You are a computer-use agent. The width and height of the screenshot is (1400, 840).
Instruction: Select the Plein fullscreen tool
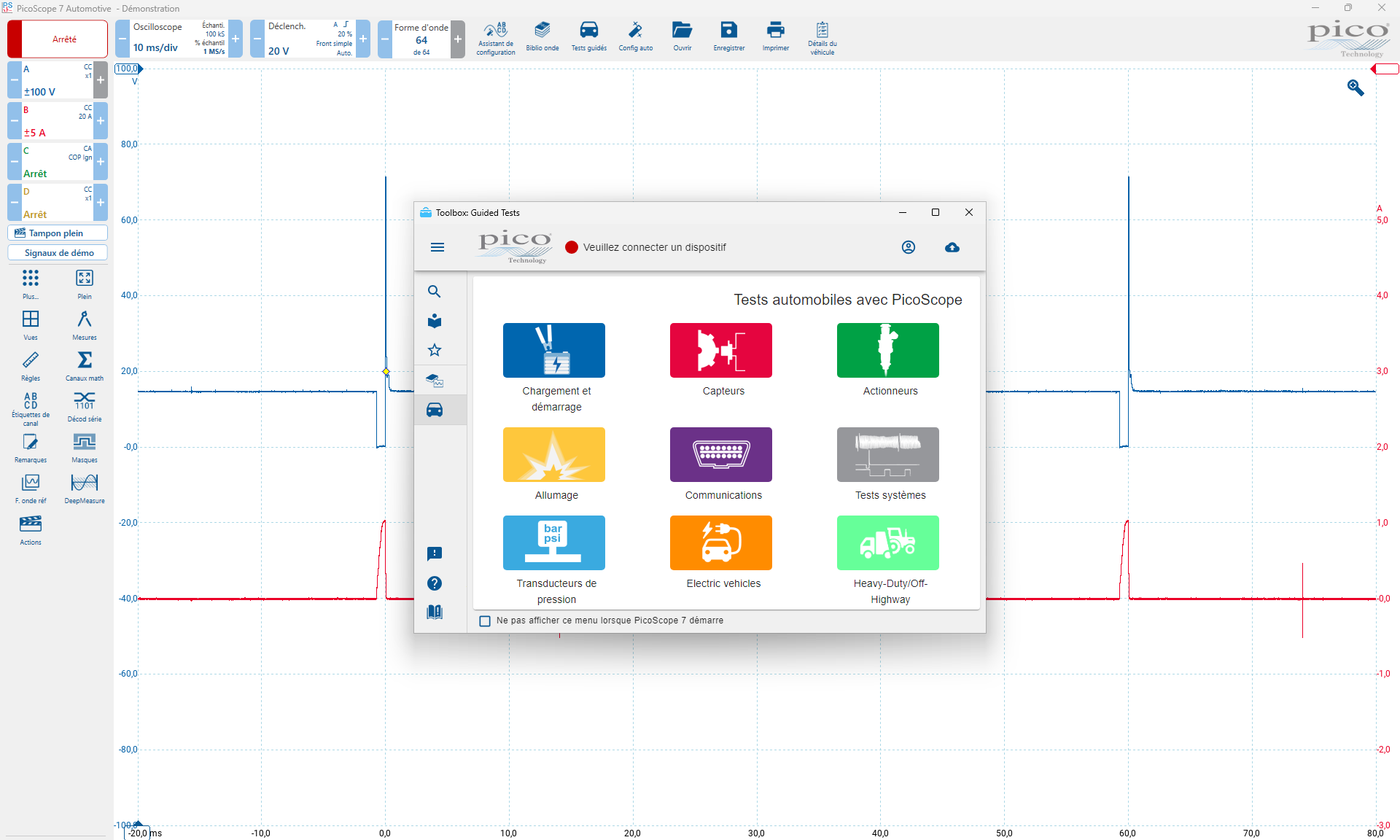click(85, 284)
